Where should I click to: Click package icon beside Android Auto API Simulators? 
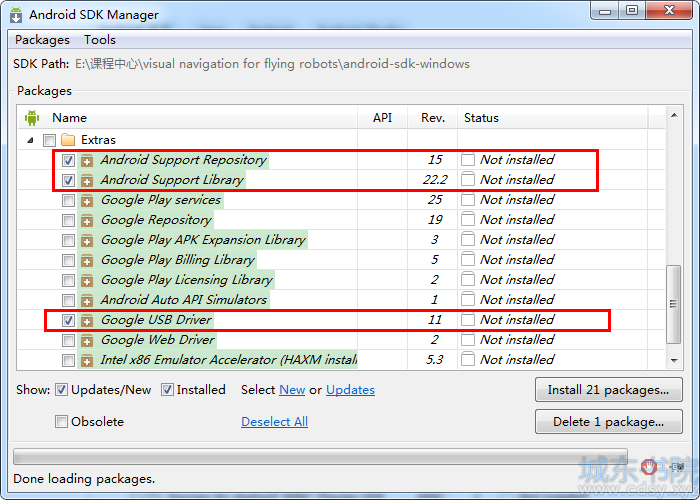87,300
